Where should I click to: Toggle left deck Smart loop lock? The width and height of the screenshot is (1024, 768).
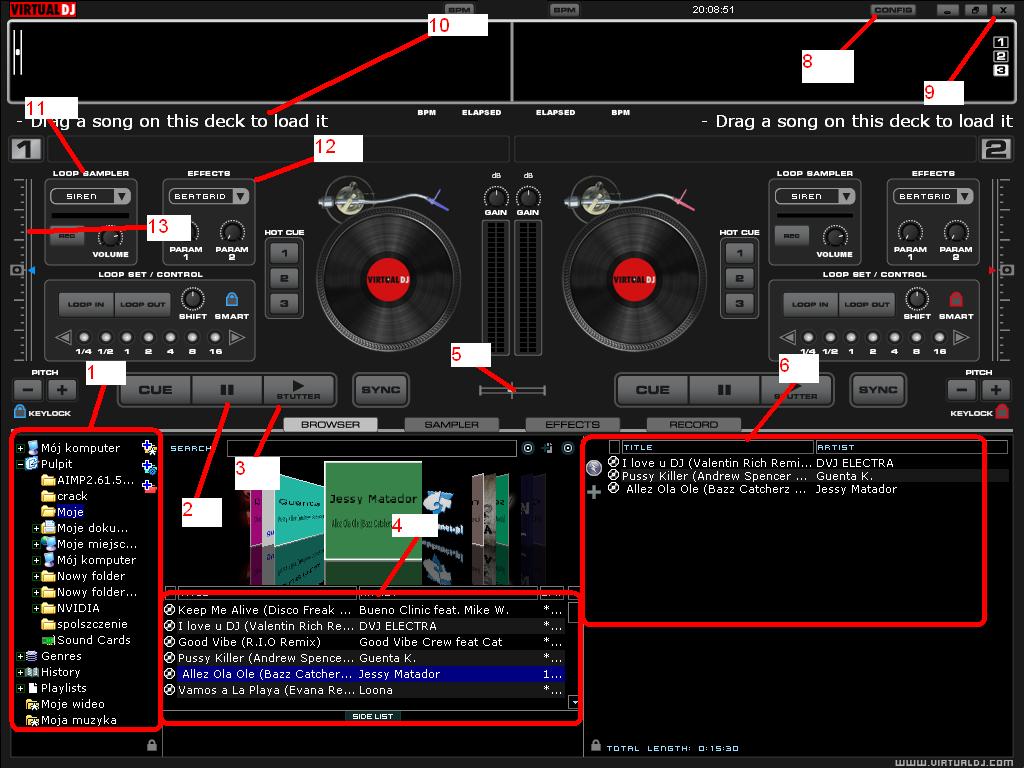coord(231,299)
